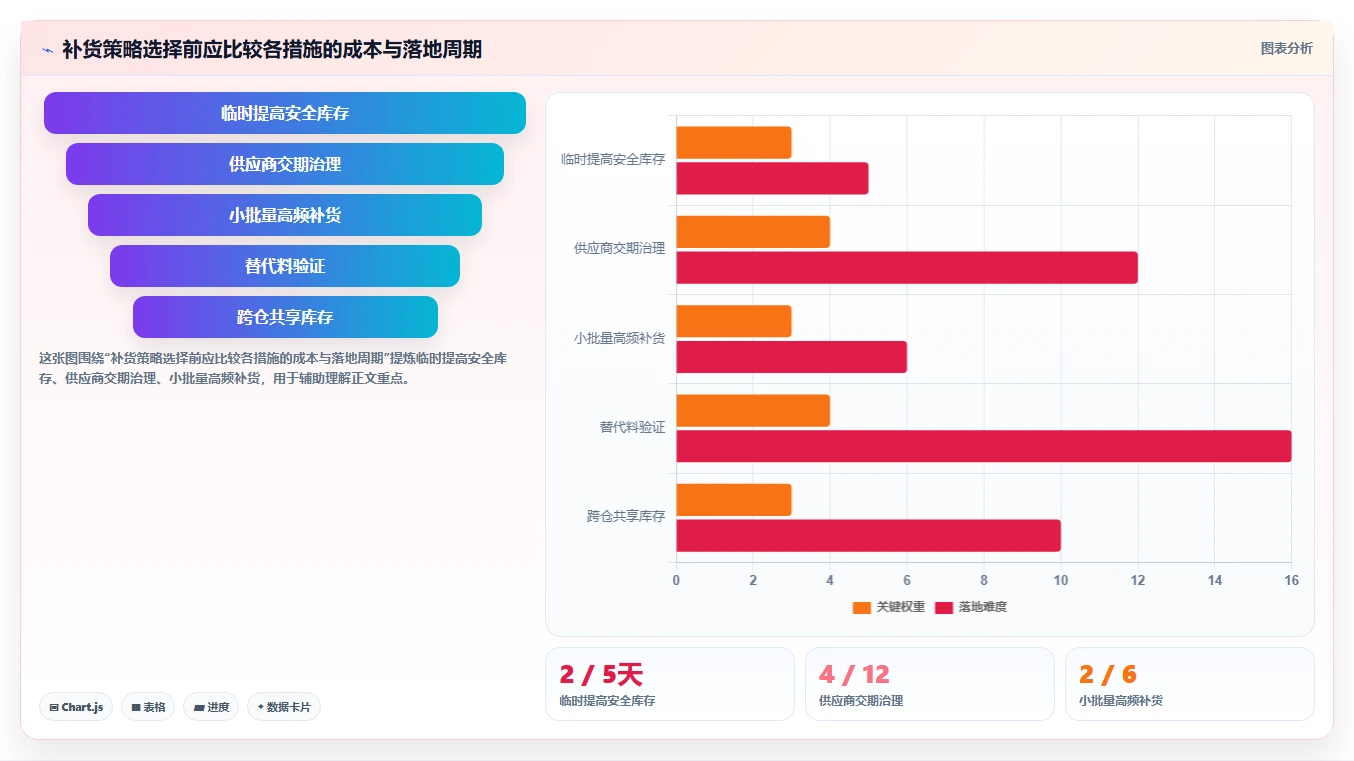
Task: Click the description paragraph starting 这张图围绕
Action: [273, 368]
